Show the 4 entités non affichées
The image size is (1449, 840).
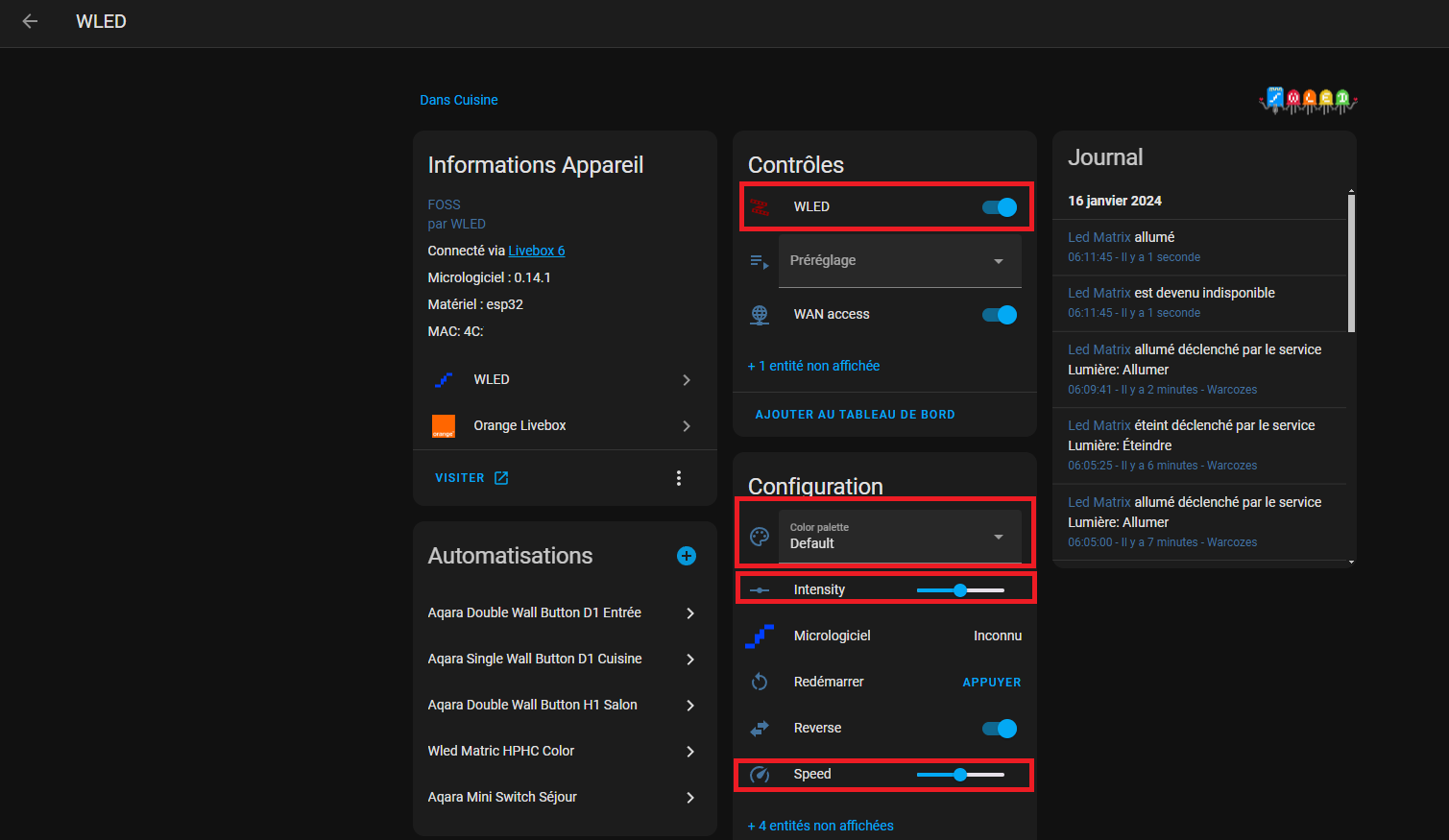820,826
